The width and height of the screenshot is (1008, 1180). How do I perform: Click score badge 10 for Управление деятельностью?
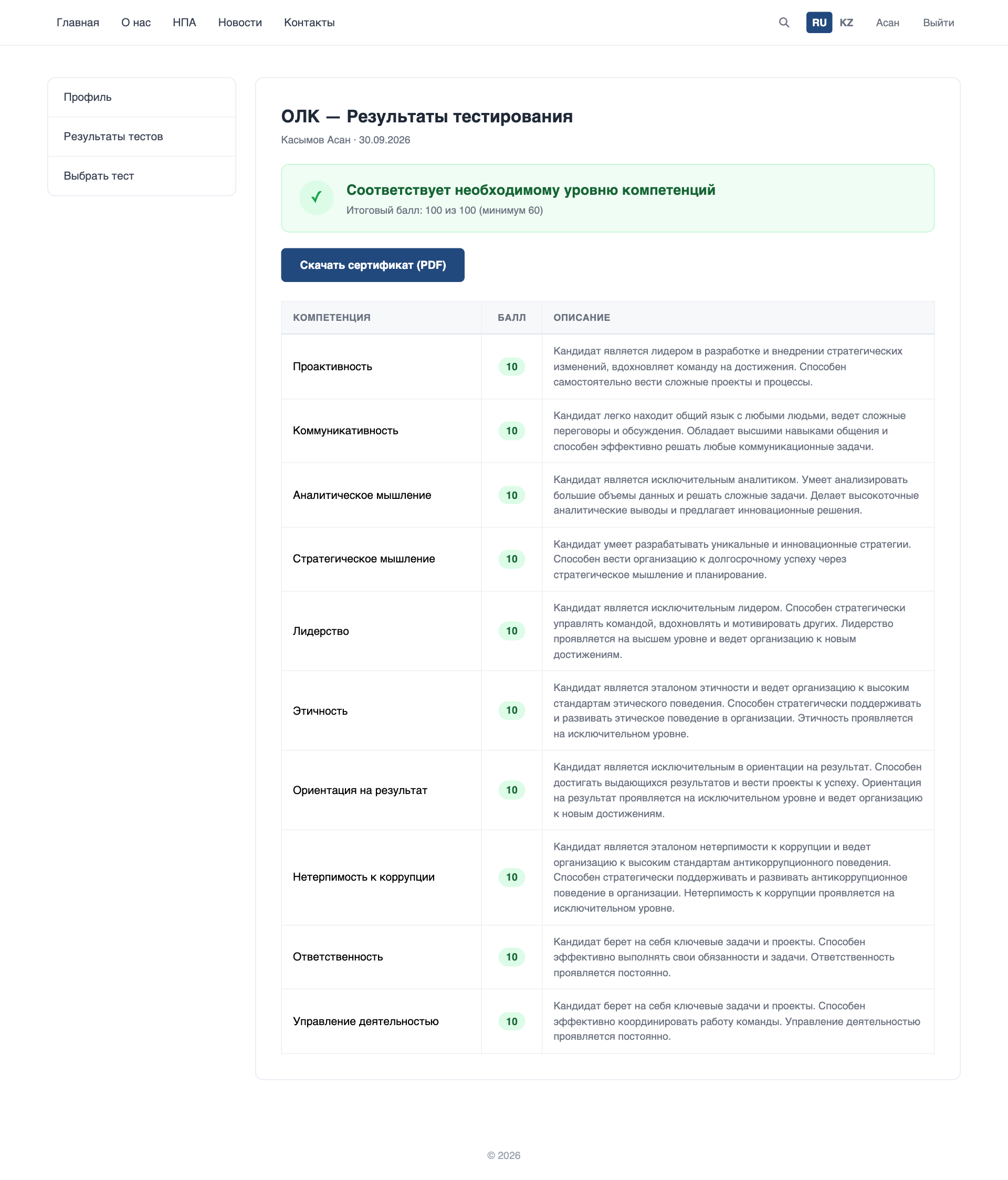(x=511, y=1021)
